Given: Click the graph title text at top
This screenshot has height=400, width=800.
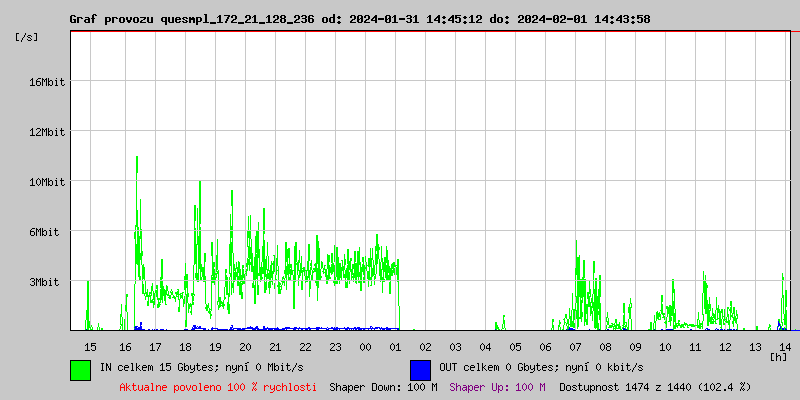Looking at the screenshot, I should [x=360, y=19].
